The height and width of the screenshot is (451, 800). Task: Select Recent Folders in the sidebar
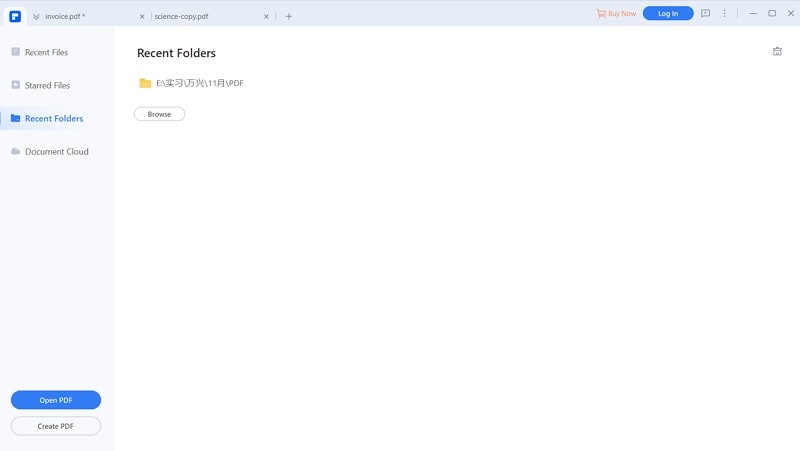tap(48, 118)
